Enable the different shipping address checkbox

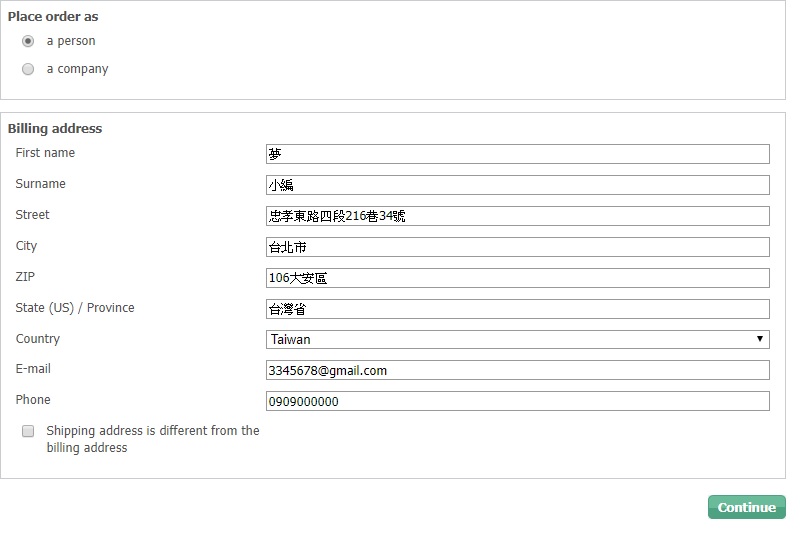[28, 431]
